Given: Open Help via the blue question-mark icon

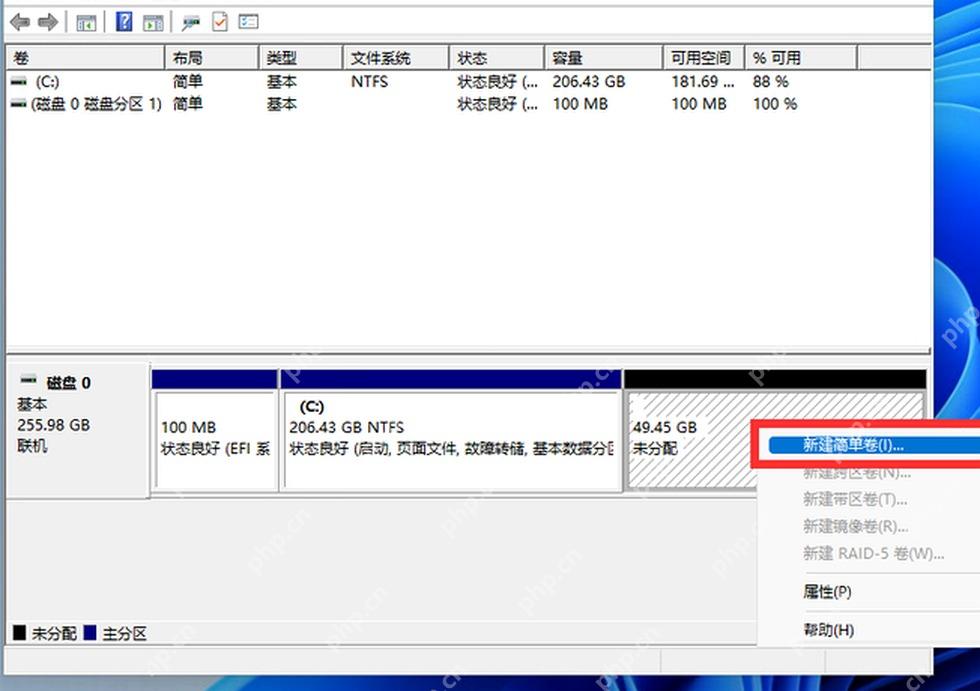Looking at the screenshot, I should tap(124, 22).
